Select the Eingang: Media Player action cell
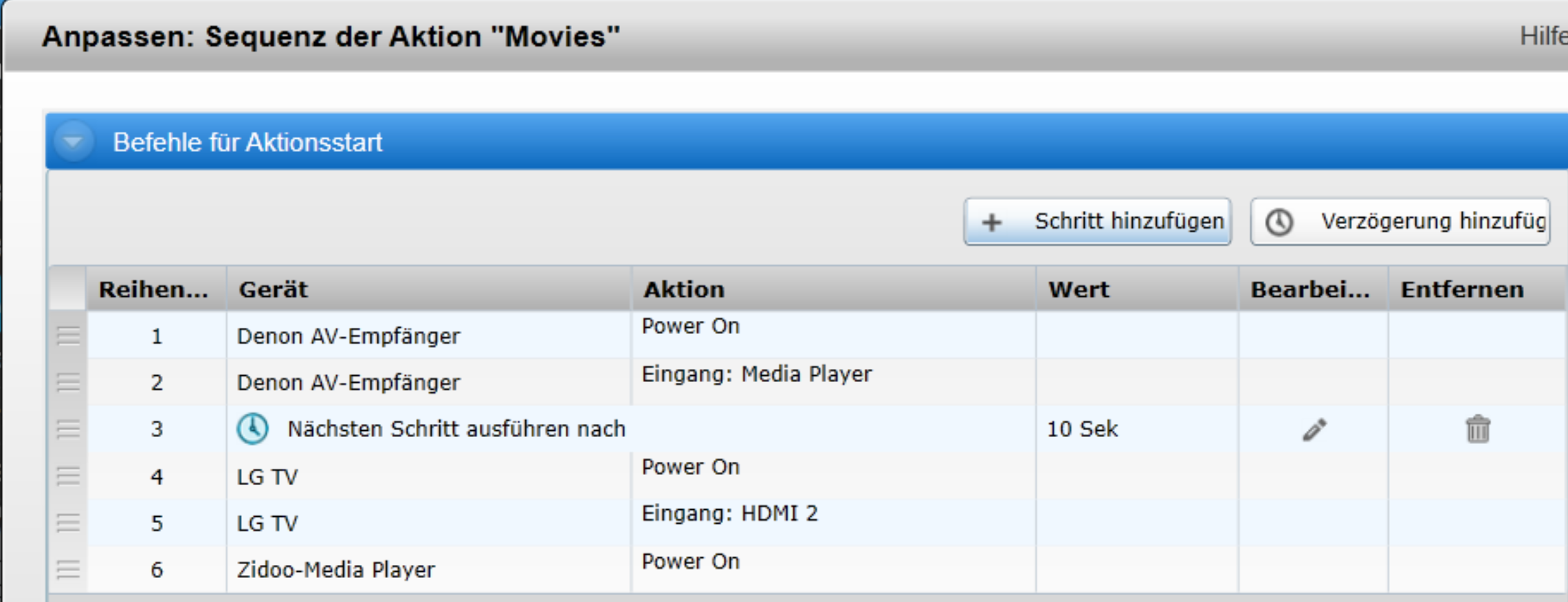1568x602 pixels. (x=756, y=375)
